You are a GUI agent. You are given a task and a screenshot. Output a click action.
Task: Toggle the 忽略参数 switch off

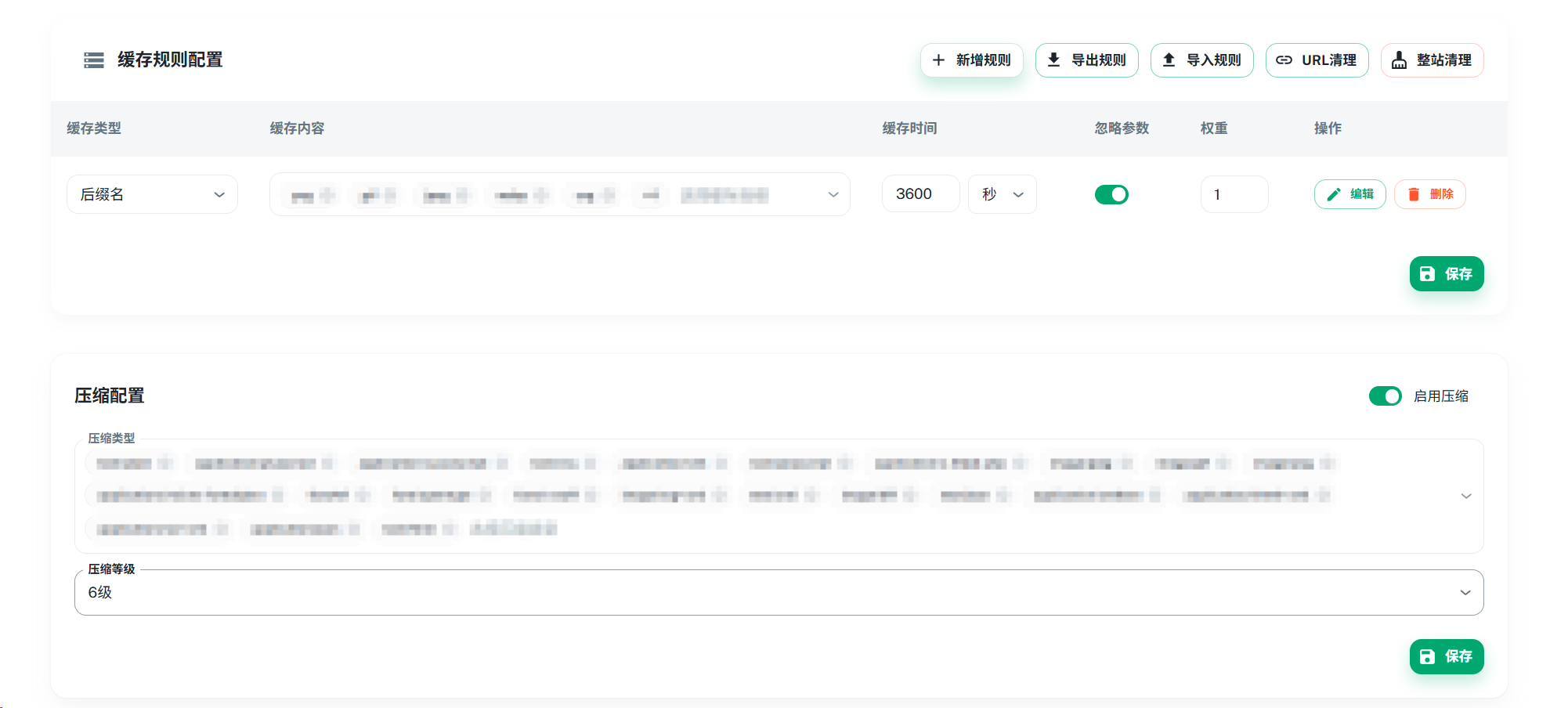(x=1111, y=194)
